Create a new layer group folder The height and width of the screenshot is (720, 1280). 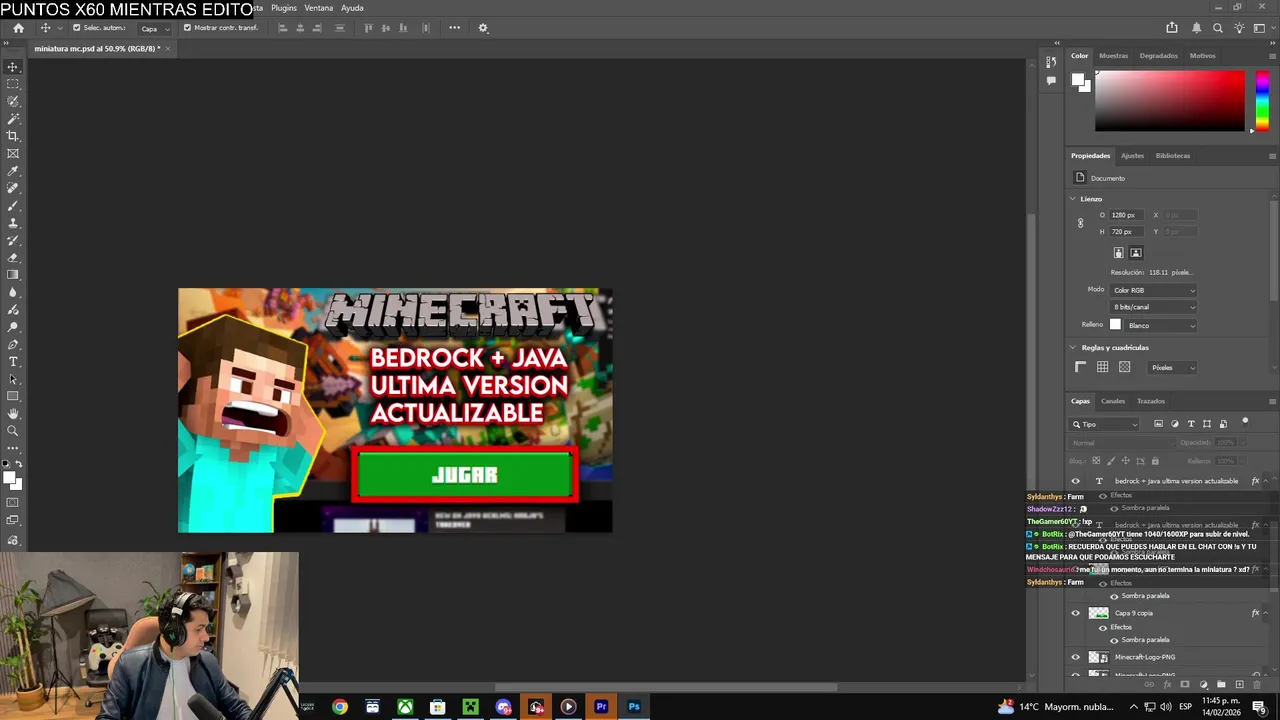pos(1221,685)
